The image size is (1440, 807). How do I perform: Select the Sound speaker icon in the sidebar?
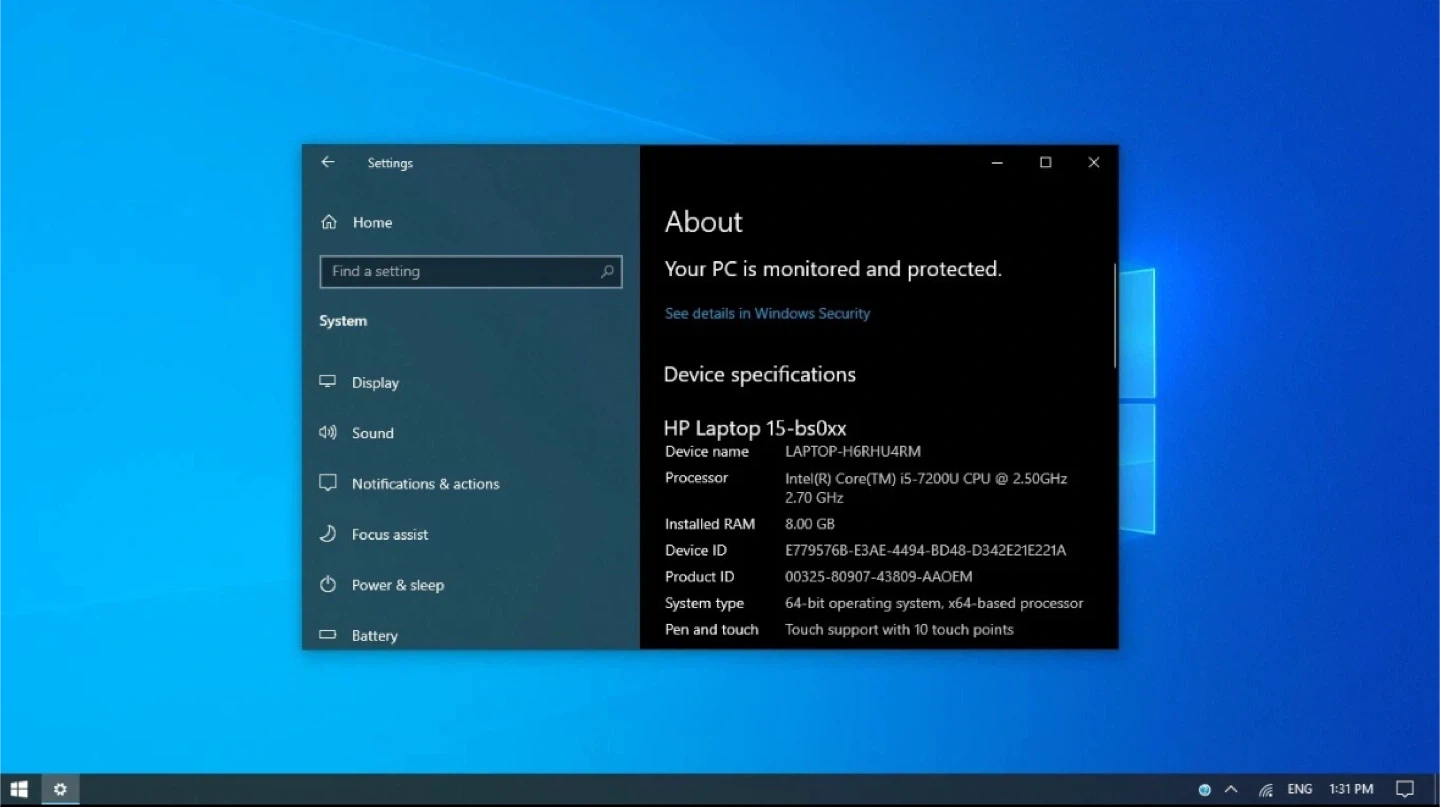(328, 432)
